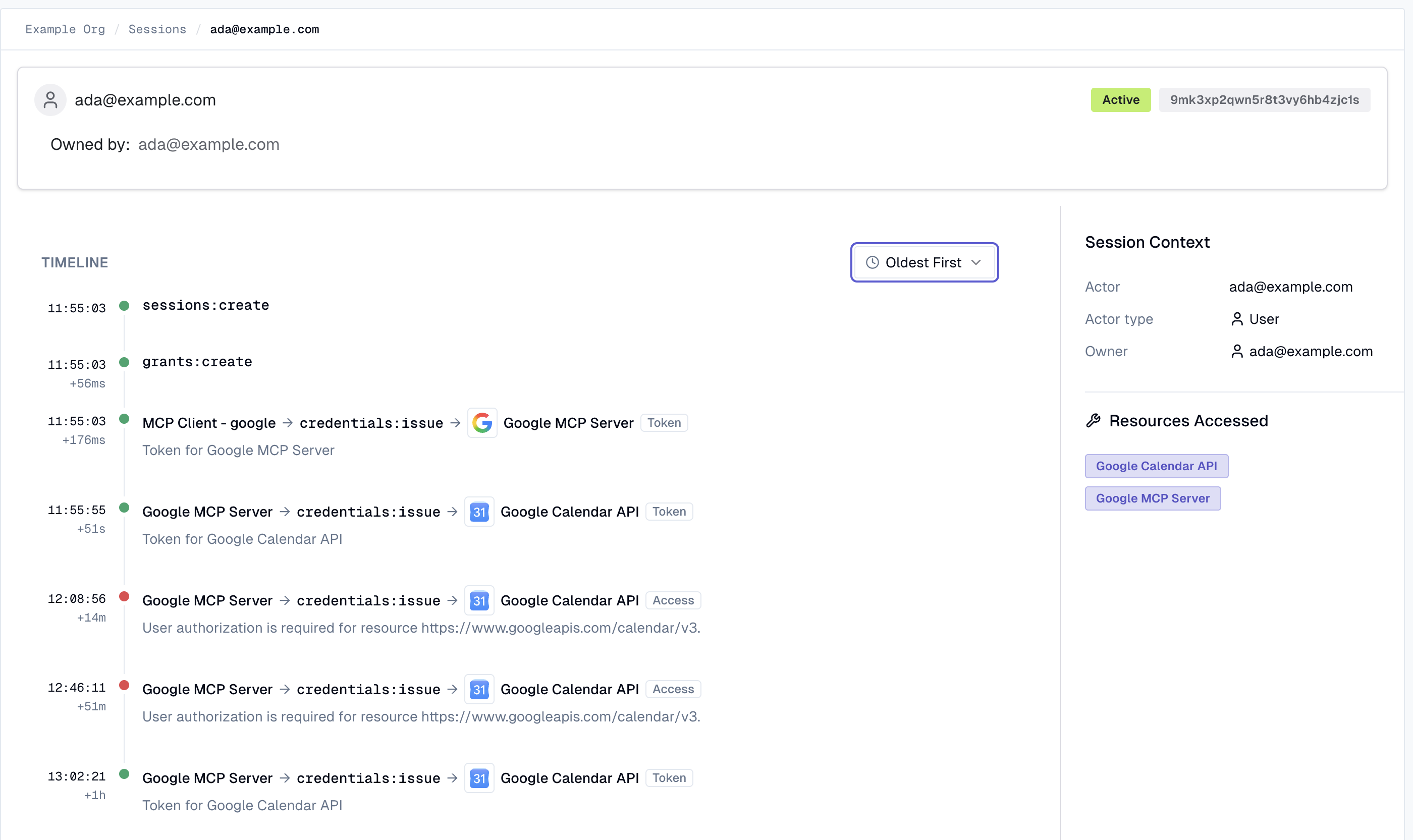Click the green marker for grants:create

pos(125,362)
